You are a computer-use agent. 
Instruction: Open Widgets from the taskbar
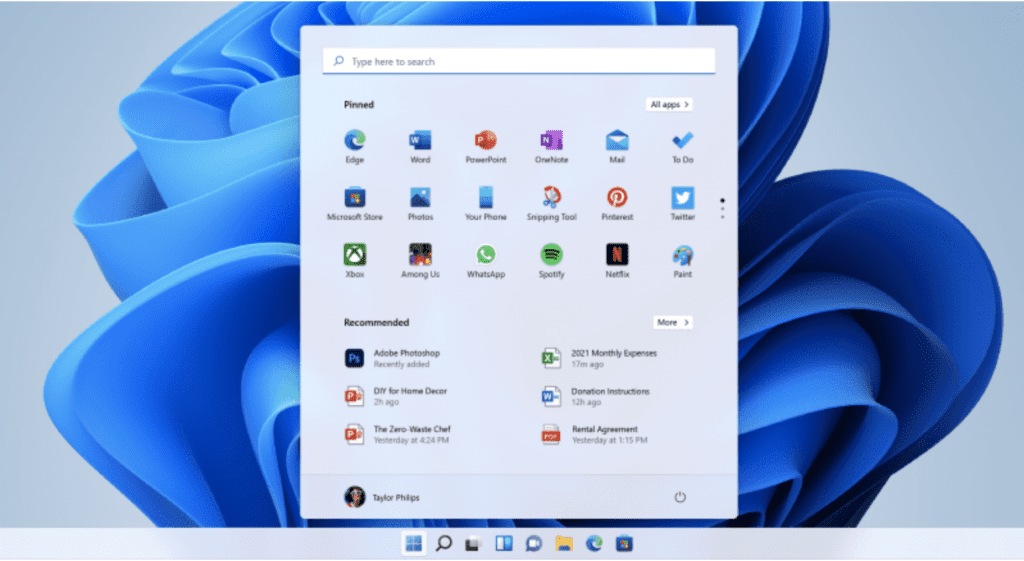tap(504, 543)
